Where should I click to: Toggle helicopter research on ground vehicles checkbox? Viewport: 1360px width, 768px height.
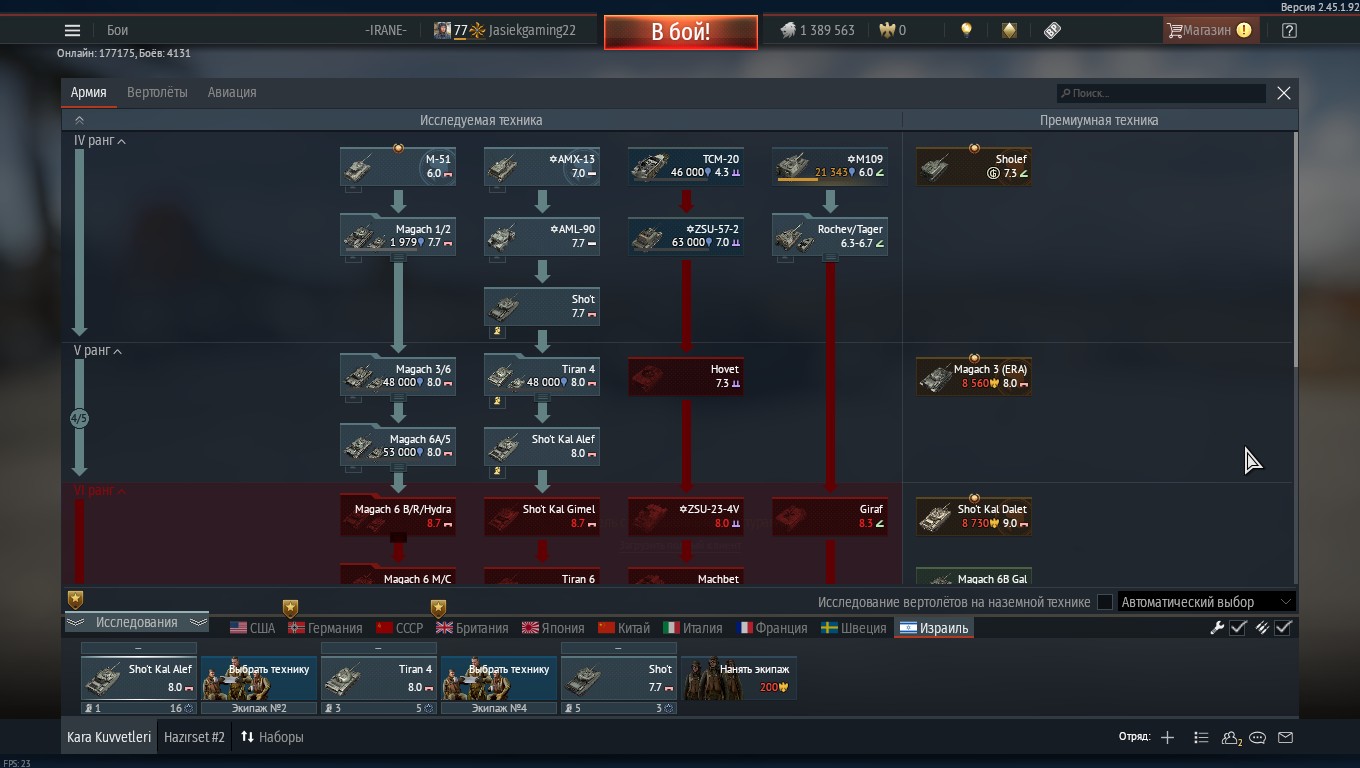[1105, 602]
